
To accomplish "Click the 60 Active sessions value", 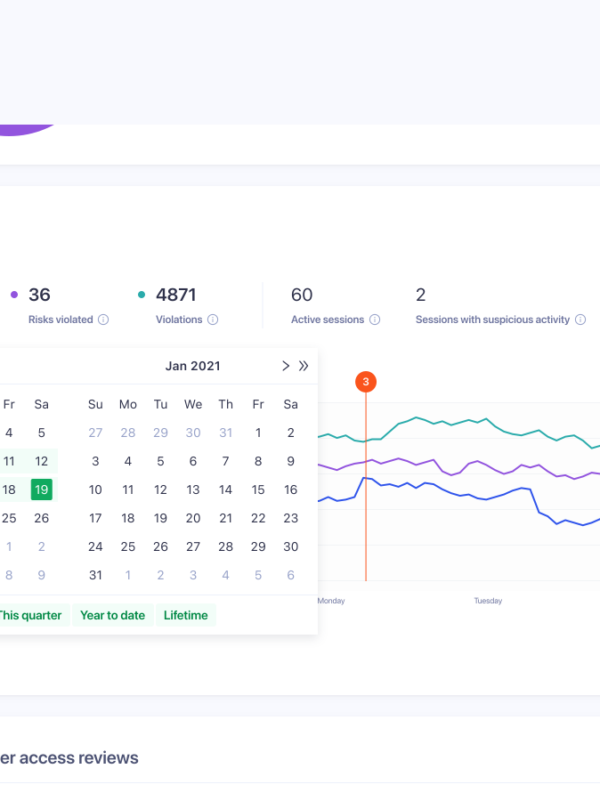I will (301, 295).
